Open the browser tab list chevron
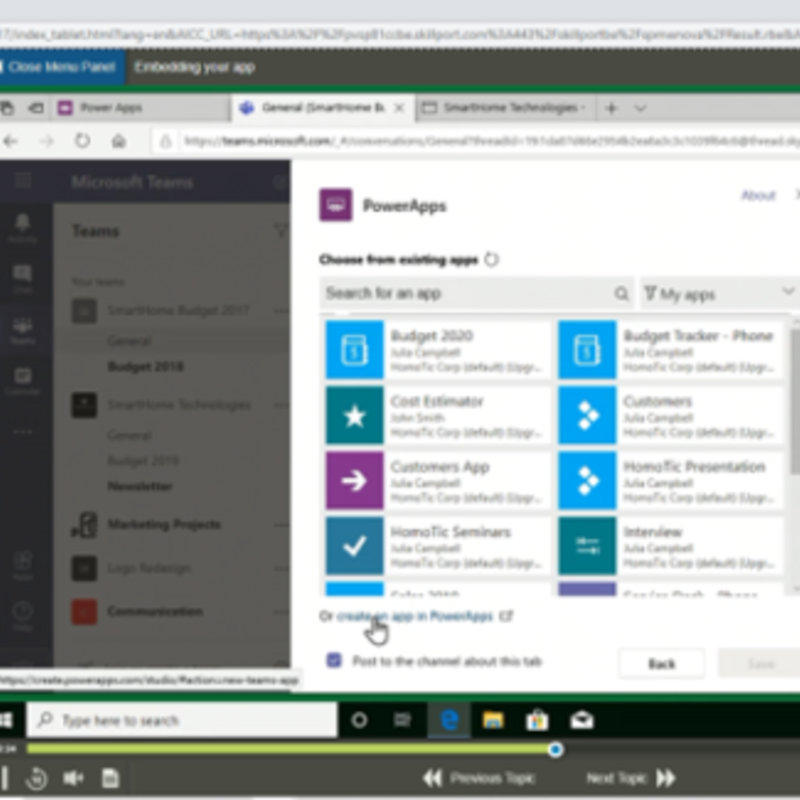 pos(641,108)
